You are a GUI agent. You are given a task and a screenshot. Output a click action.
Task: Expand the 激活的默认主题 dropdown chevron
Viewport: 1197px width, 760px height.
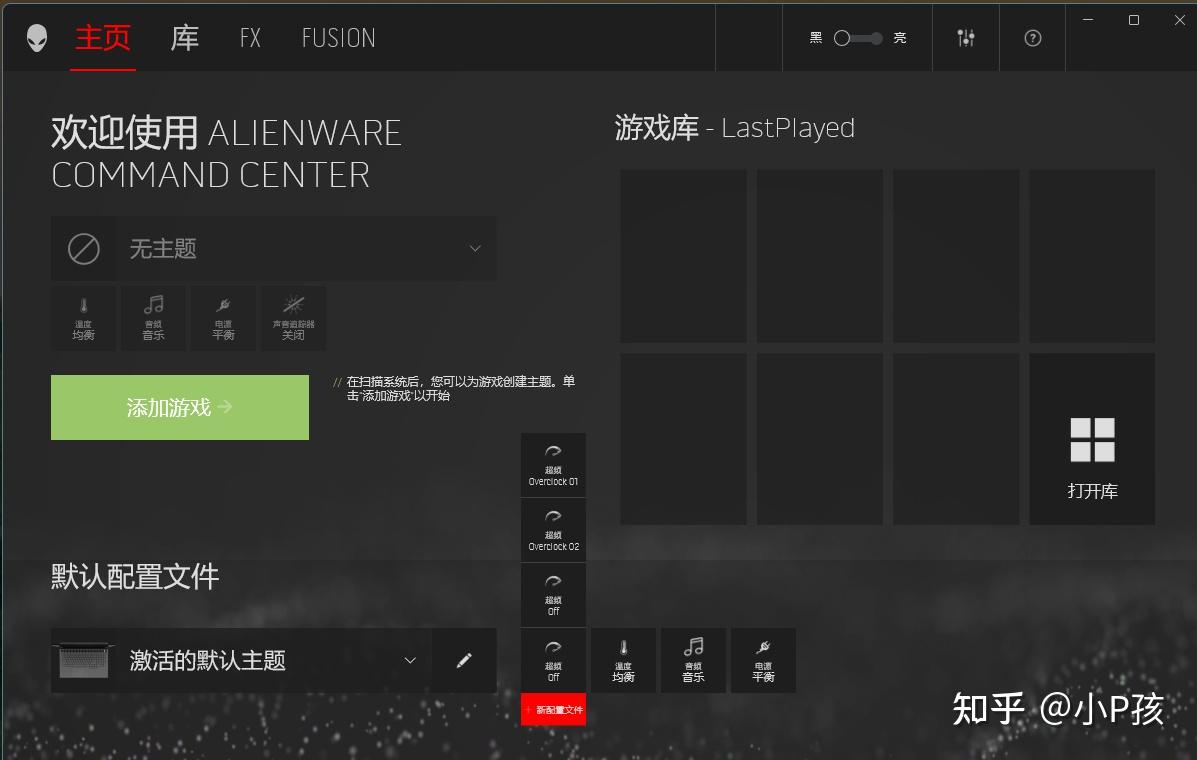click(410, 661)
